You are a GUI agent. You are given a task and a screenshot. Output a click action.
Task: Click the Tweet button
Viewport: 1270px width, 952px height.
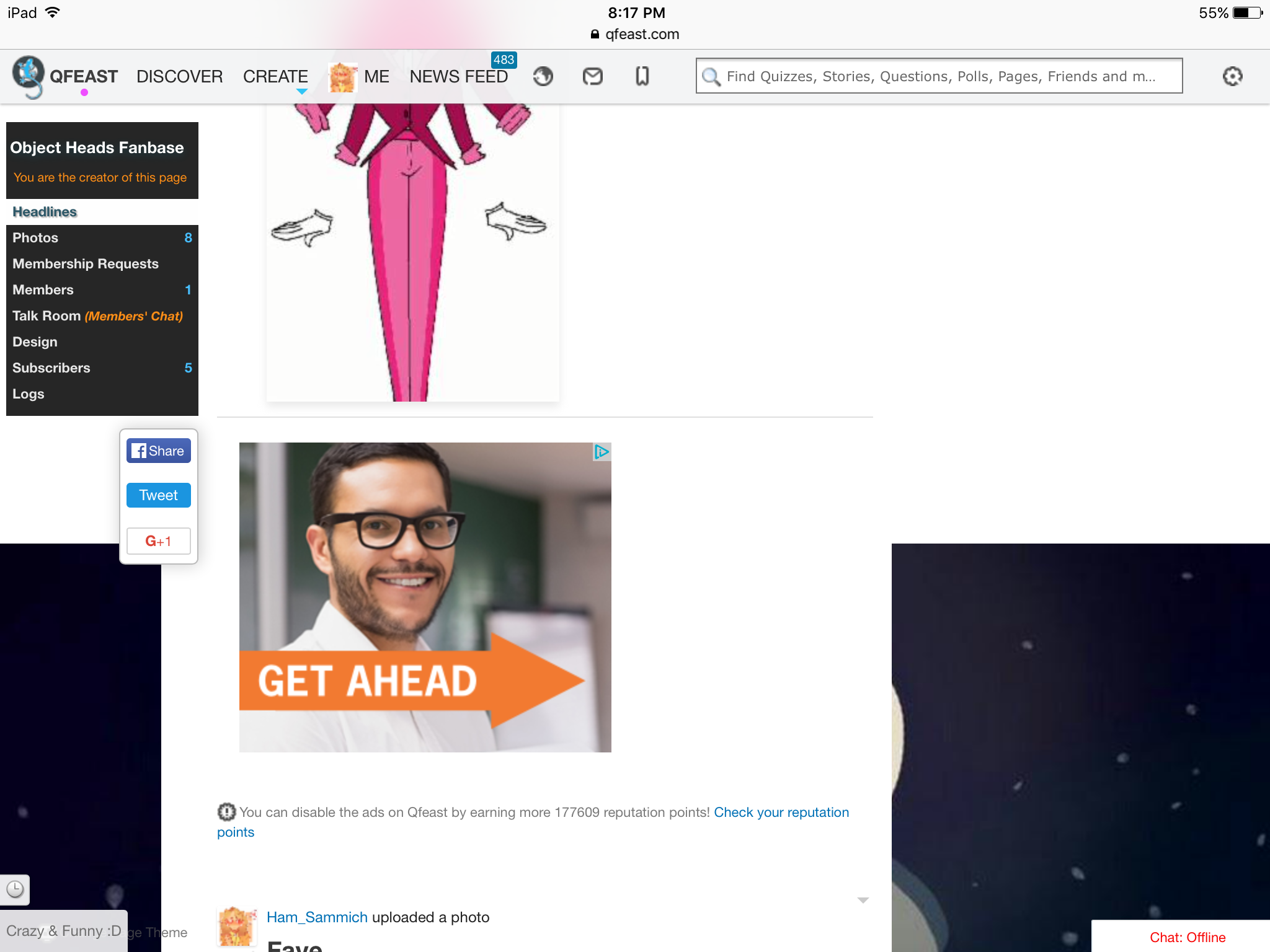click(x=159, y=495)
